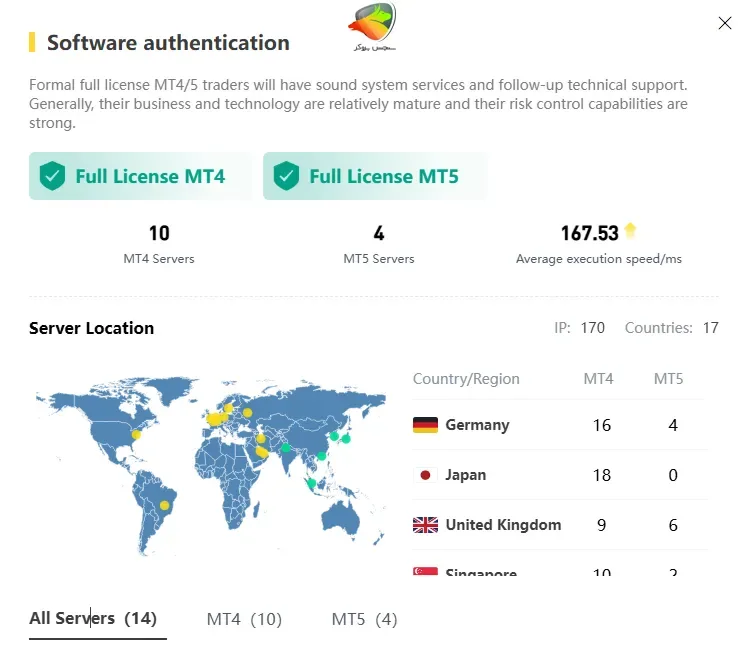
Task: Click Japan's MT5 count 0
Action: point(673,475)
